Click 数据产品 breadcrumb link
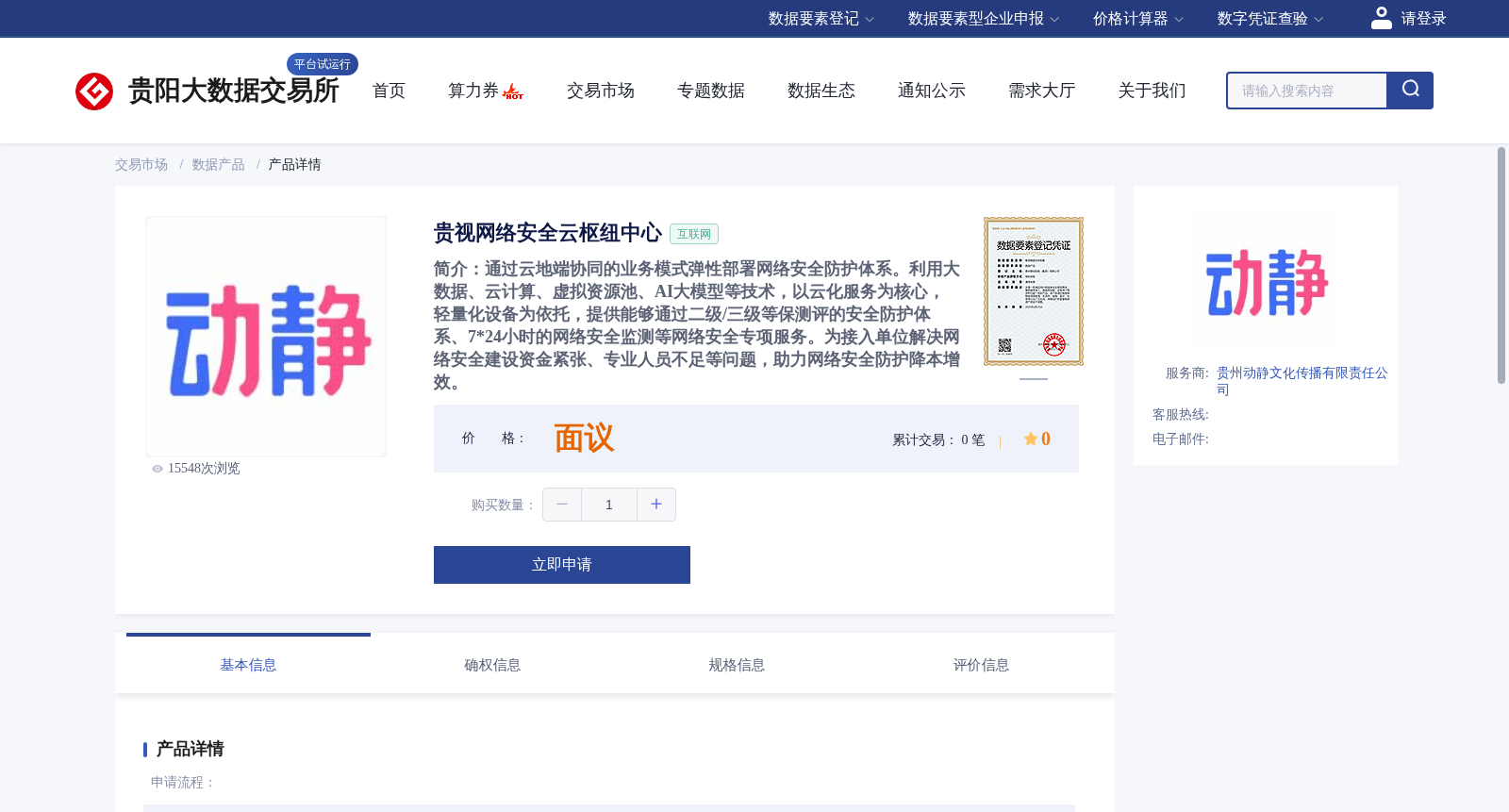1509x812 pixels. tap(219, 165)
